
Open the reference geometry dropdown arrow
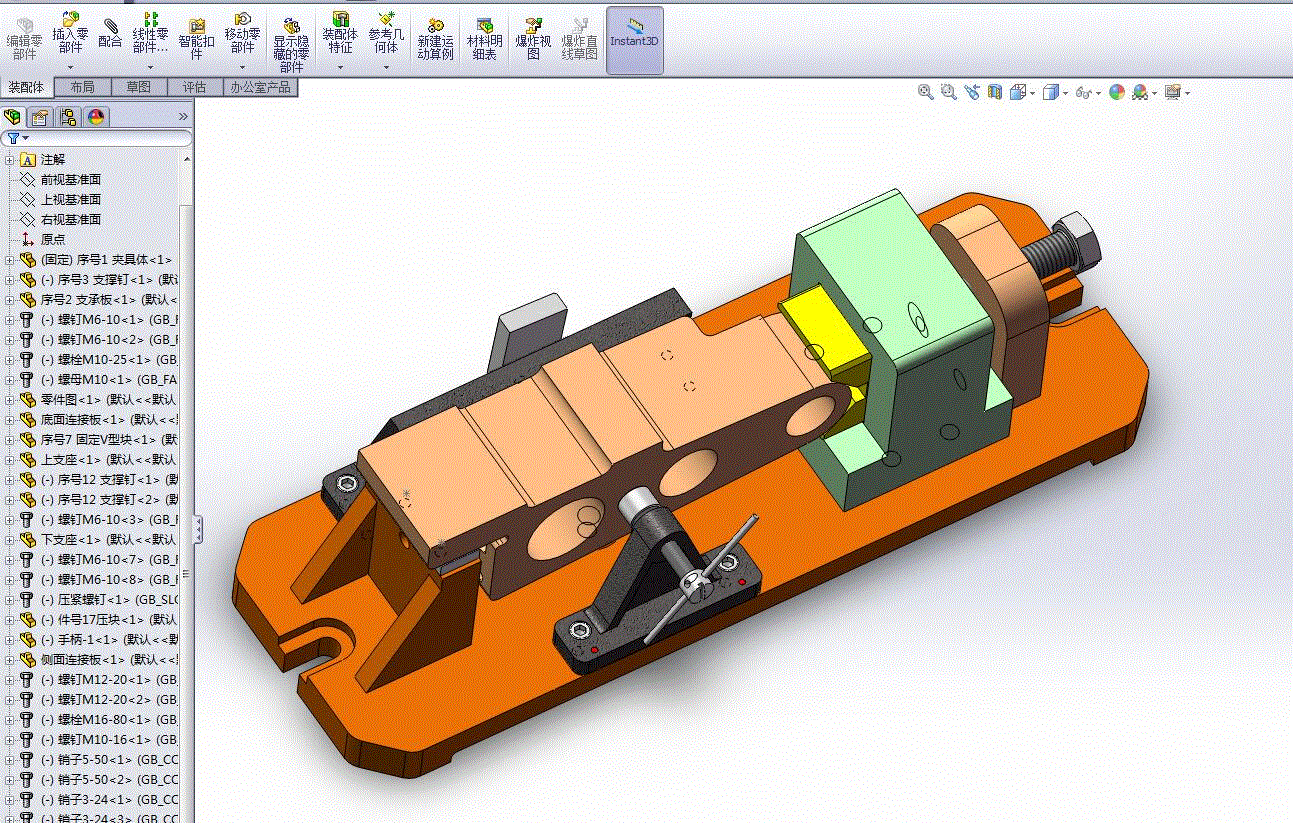386,67
